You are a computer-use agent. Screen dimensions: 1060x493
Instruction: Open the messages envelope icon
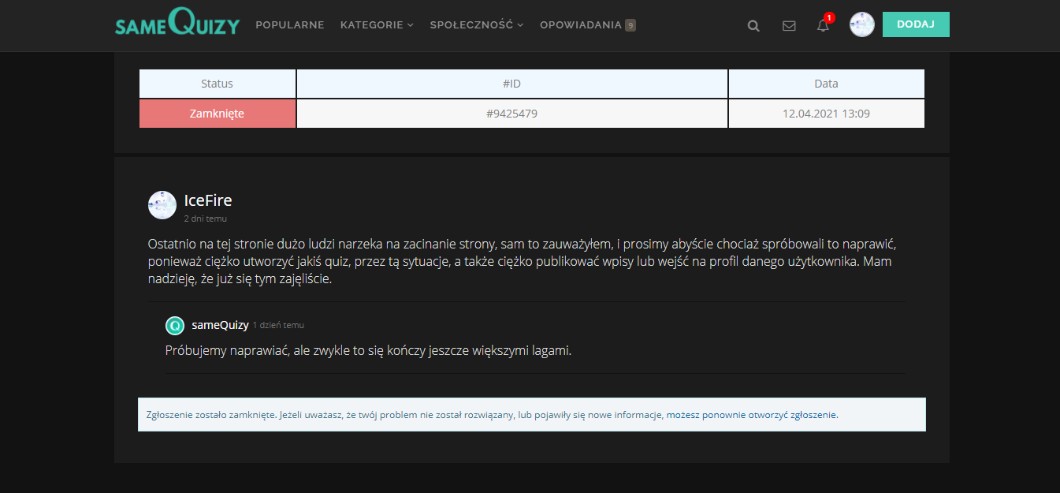[x=789, y=26]
